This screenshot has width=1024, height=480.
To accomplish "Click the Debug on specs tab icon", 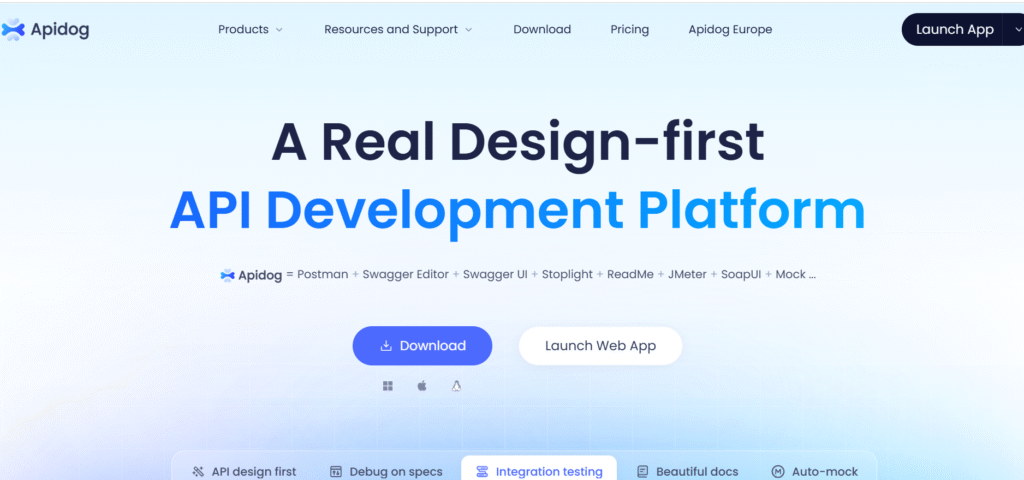I will click(x=336, y=472).
